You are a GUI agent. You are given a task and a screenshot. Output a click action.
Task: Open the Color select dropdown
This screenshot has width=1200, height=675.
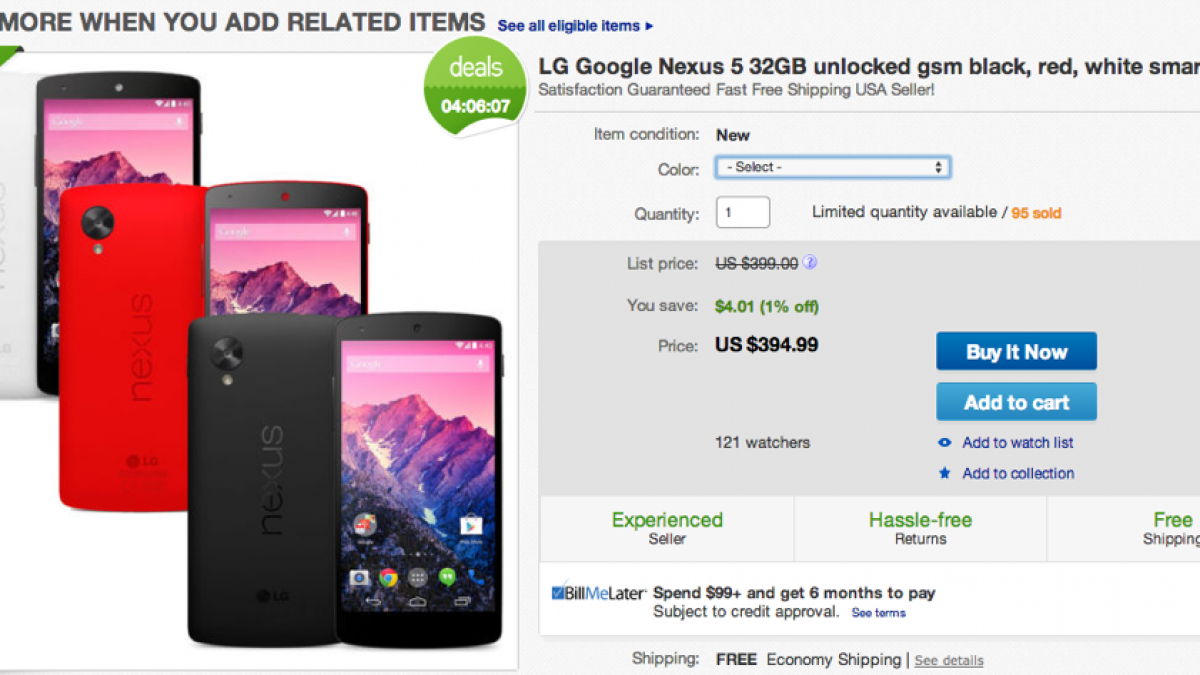click(832, 167)
